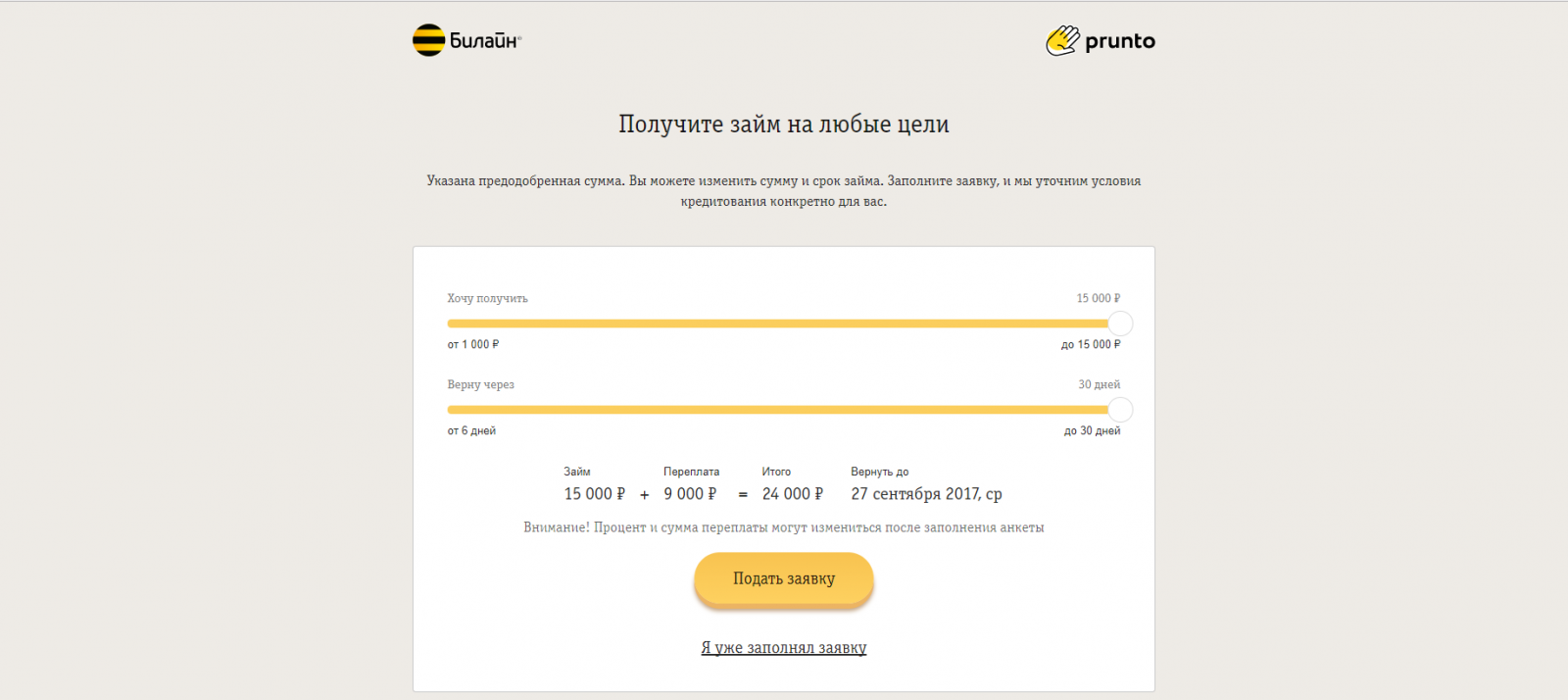Click the до 15 000 ₽ maximum label
This screenshot has width=1568, height=700.
(1091, 344)
